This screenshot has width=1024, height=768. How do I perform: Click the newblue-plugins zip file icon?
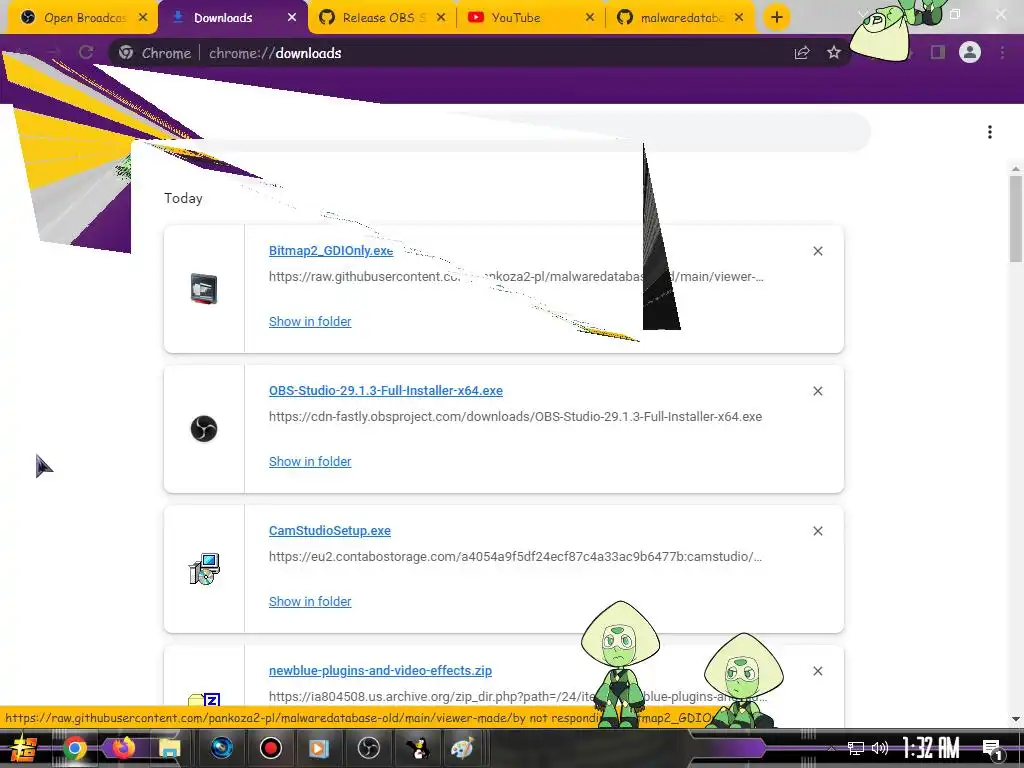[x=204, y=699]
